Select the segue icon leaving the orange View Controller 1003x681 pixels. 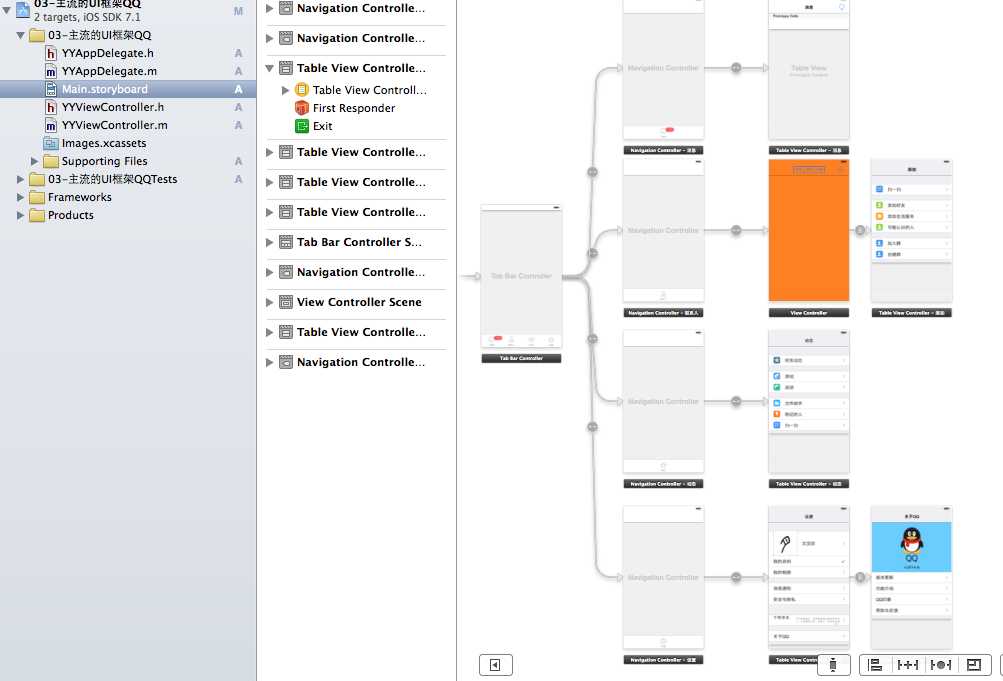860,230
